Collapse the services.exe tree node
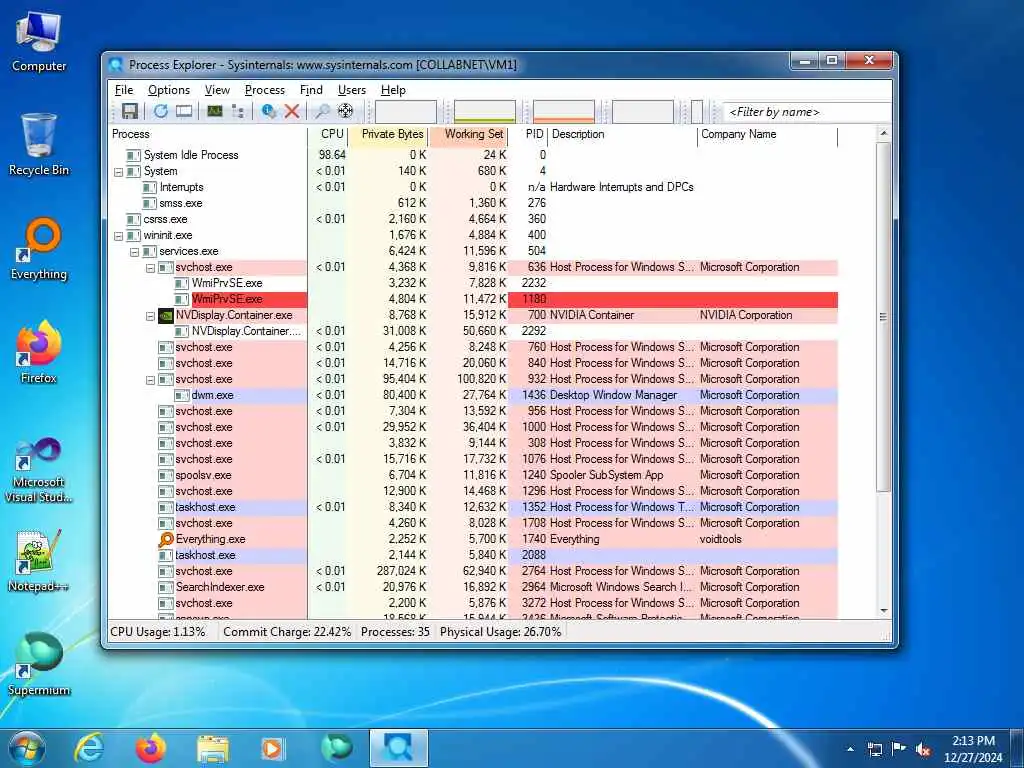Screen dimensions: 1024x768 pyautogui.click(x=134, y=252)
